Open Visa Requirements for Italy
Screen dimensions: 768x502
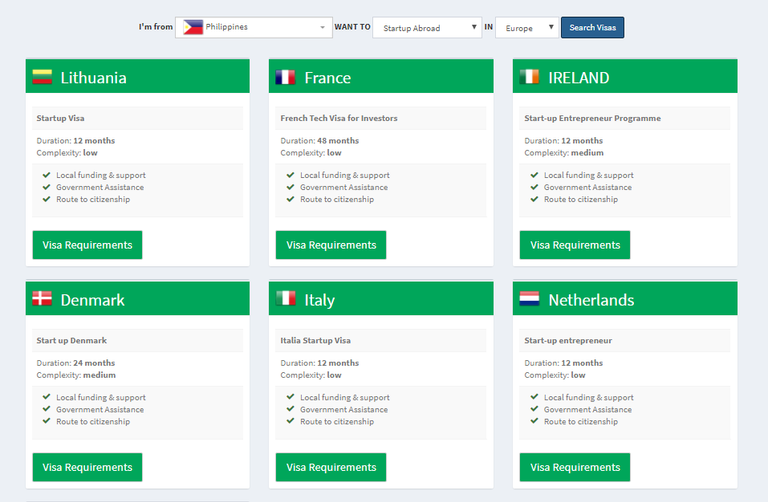coord(331,467)
